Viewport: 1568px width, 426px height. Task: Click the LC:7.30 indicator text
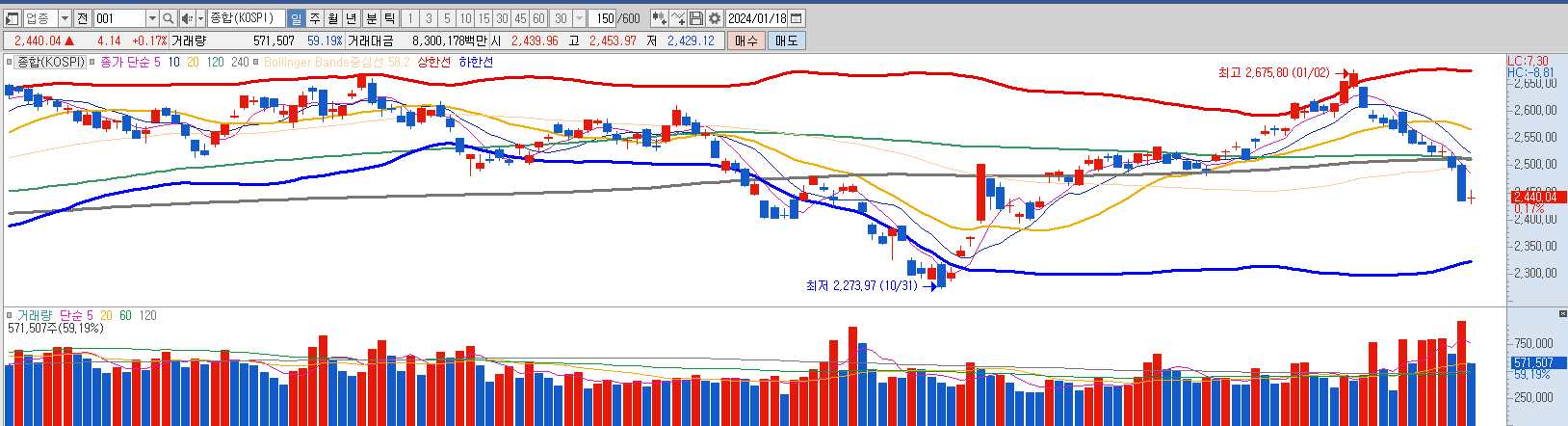(1528, 62)
